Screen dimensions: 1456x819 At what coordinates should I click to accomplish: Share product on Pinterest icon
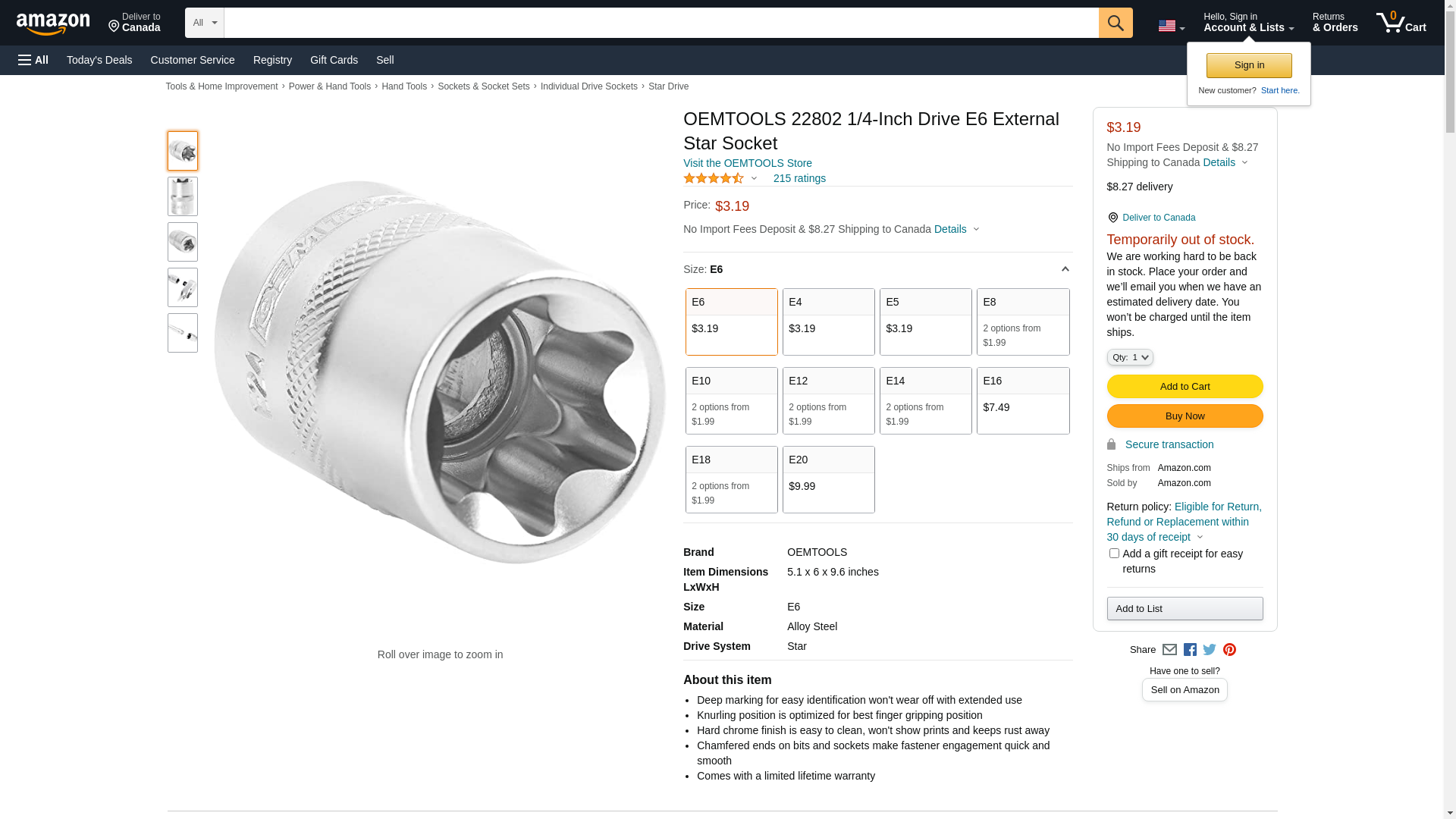[x=1229, y=650]
